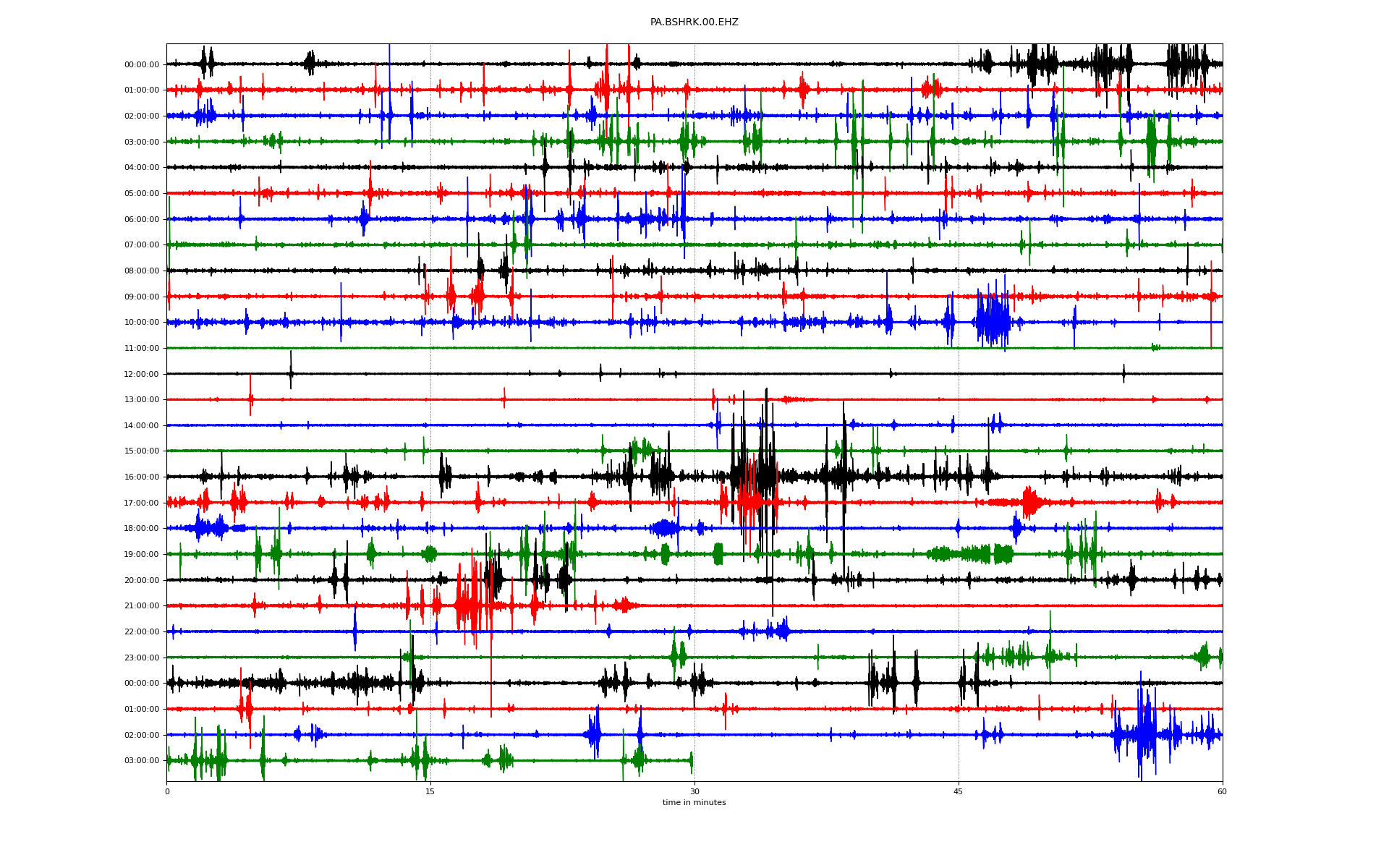Select the 12:00:00 row time label

pyautogui.click(x=142, y=375)
